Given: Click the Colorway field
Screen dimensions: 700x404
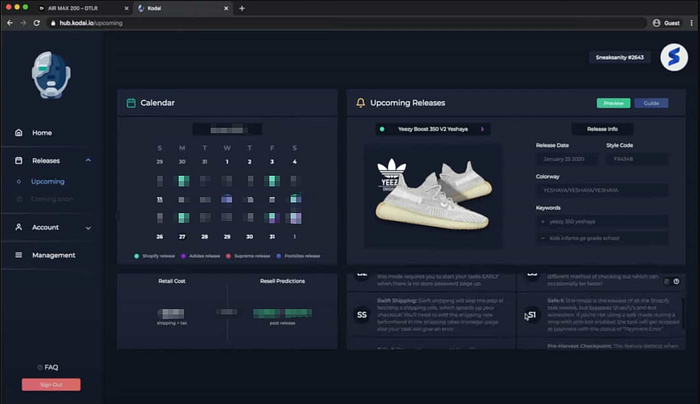Looking at the screenshot, I should (602, 190).
